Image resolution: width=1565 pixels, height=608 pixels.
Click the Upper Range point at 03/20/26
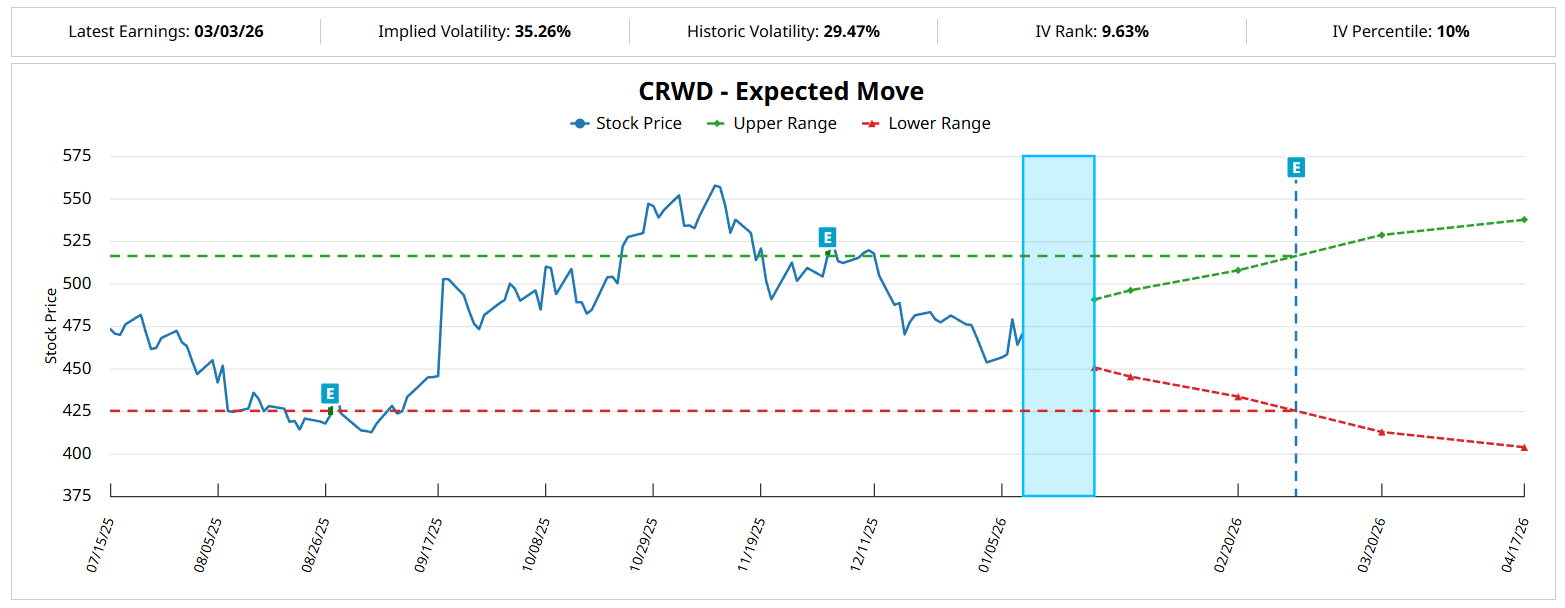pyautogui.click(x=1381, y=235)
